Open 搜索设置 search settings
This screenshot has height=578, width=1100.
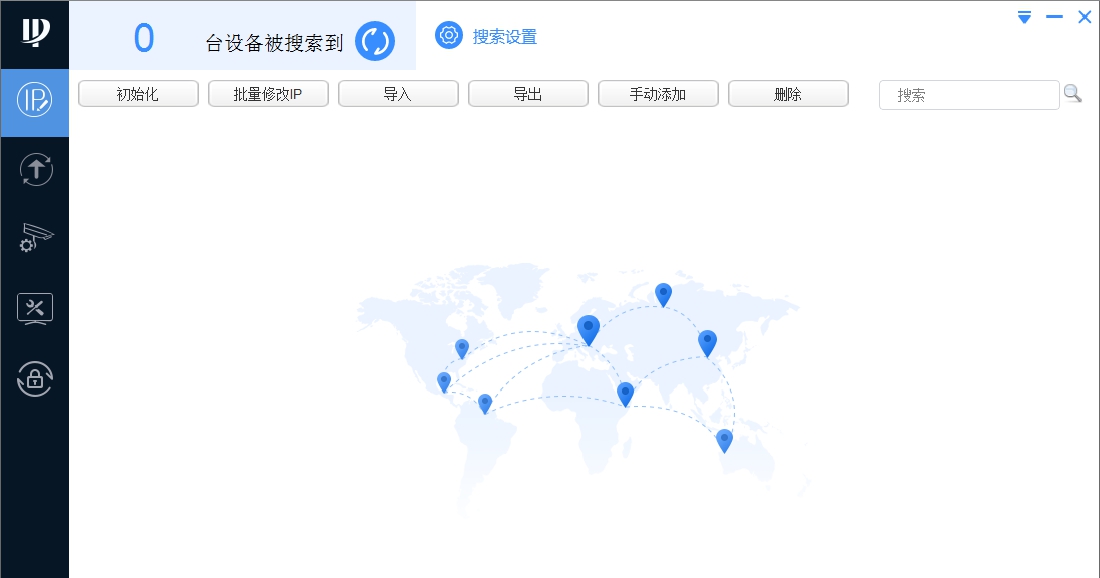(x=503, y=36)
